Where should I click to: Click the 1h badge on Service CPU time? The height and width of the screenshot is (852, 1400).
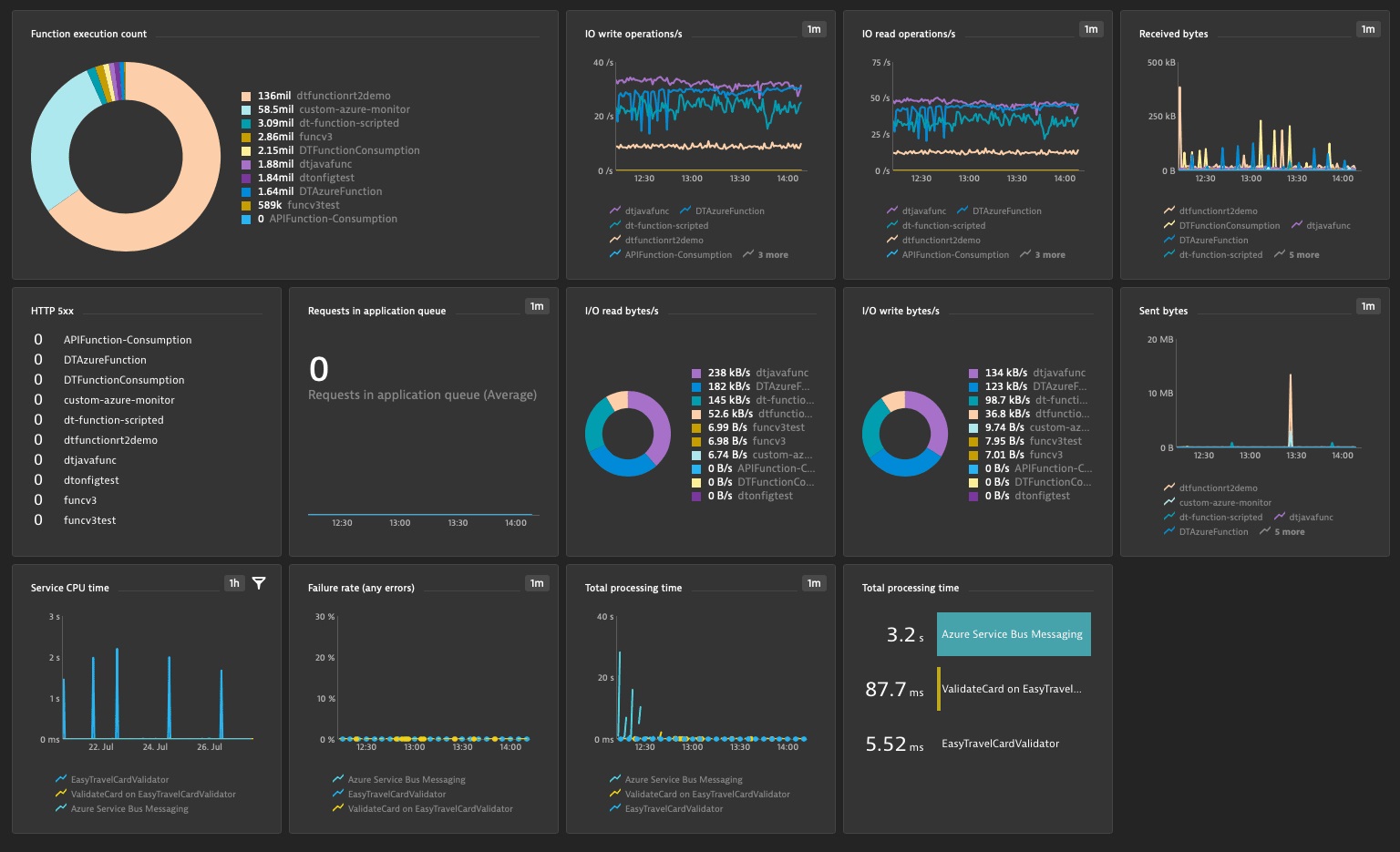click(234, 583)
